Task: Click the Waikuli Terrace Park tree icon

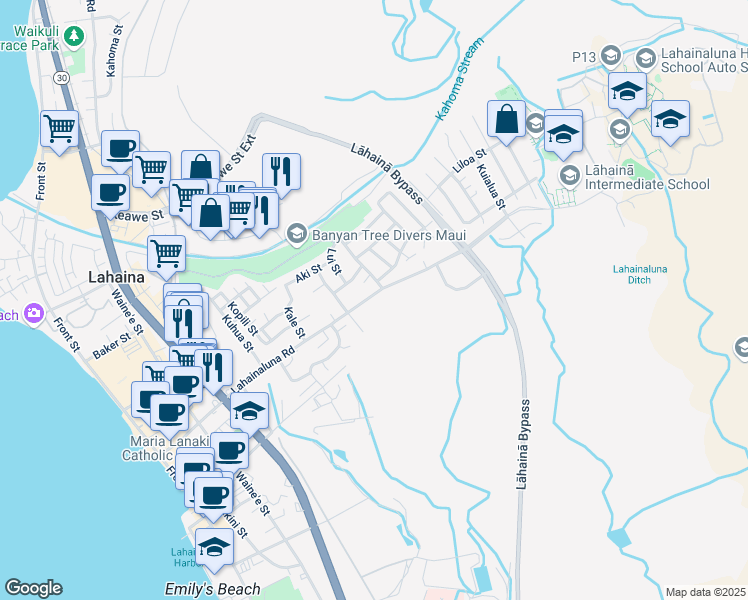Action: [73, 37]
